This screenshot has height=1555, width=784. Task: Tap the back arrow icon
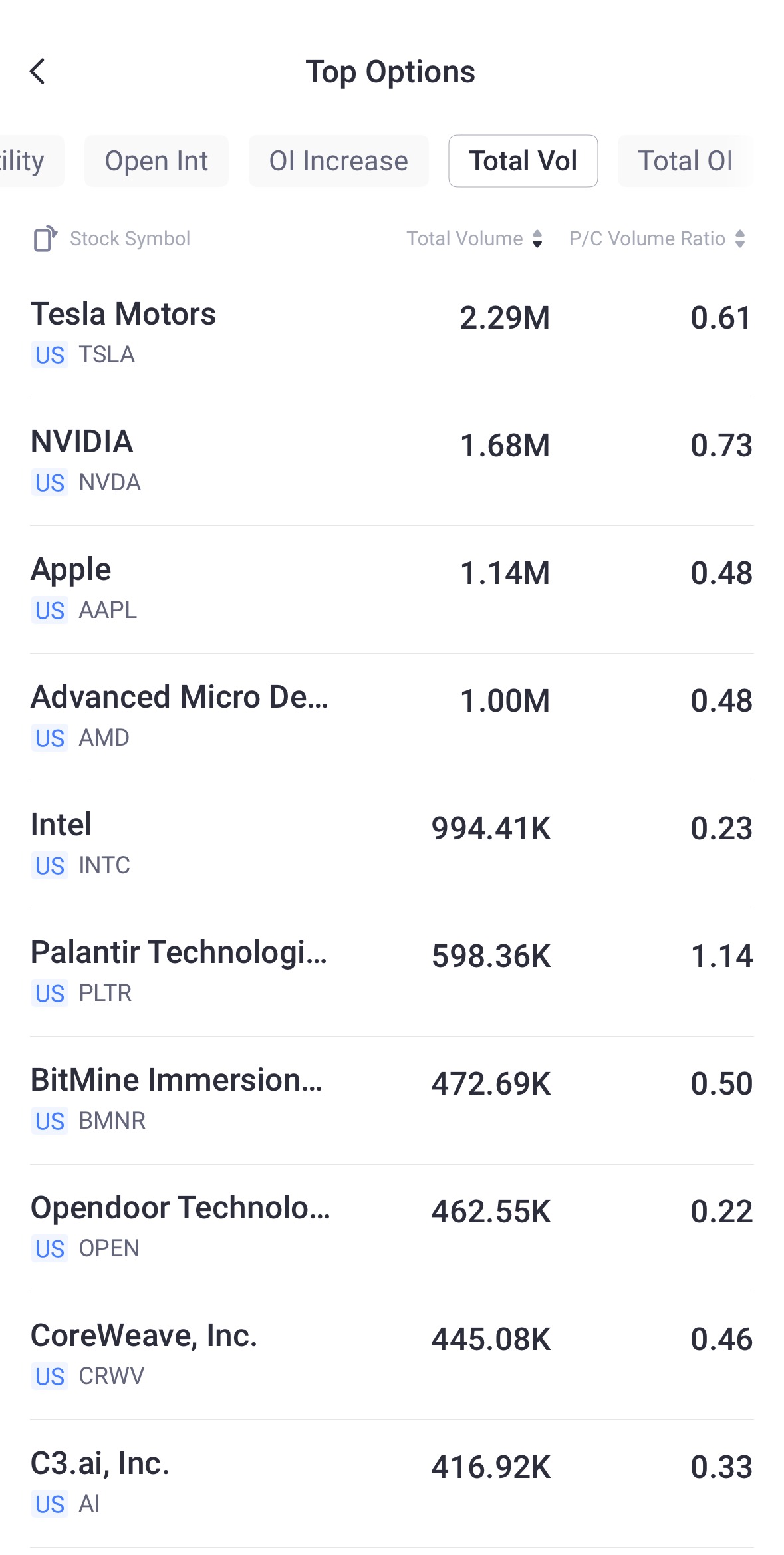(x=38, y=72)
